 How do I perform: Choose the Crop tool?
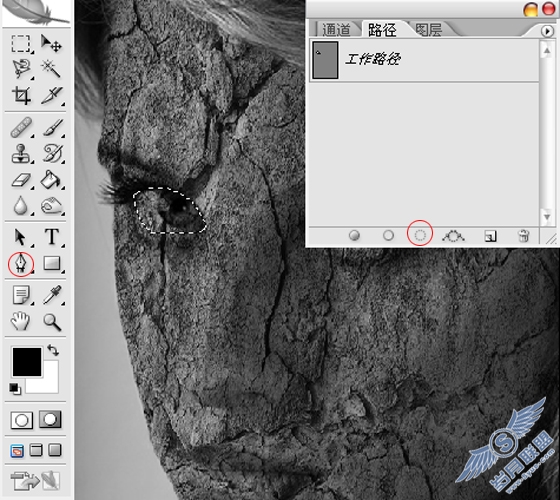pos(21,95)
